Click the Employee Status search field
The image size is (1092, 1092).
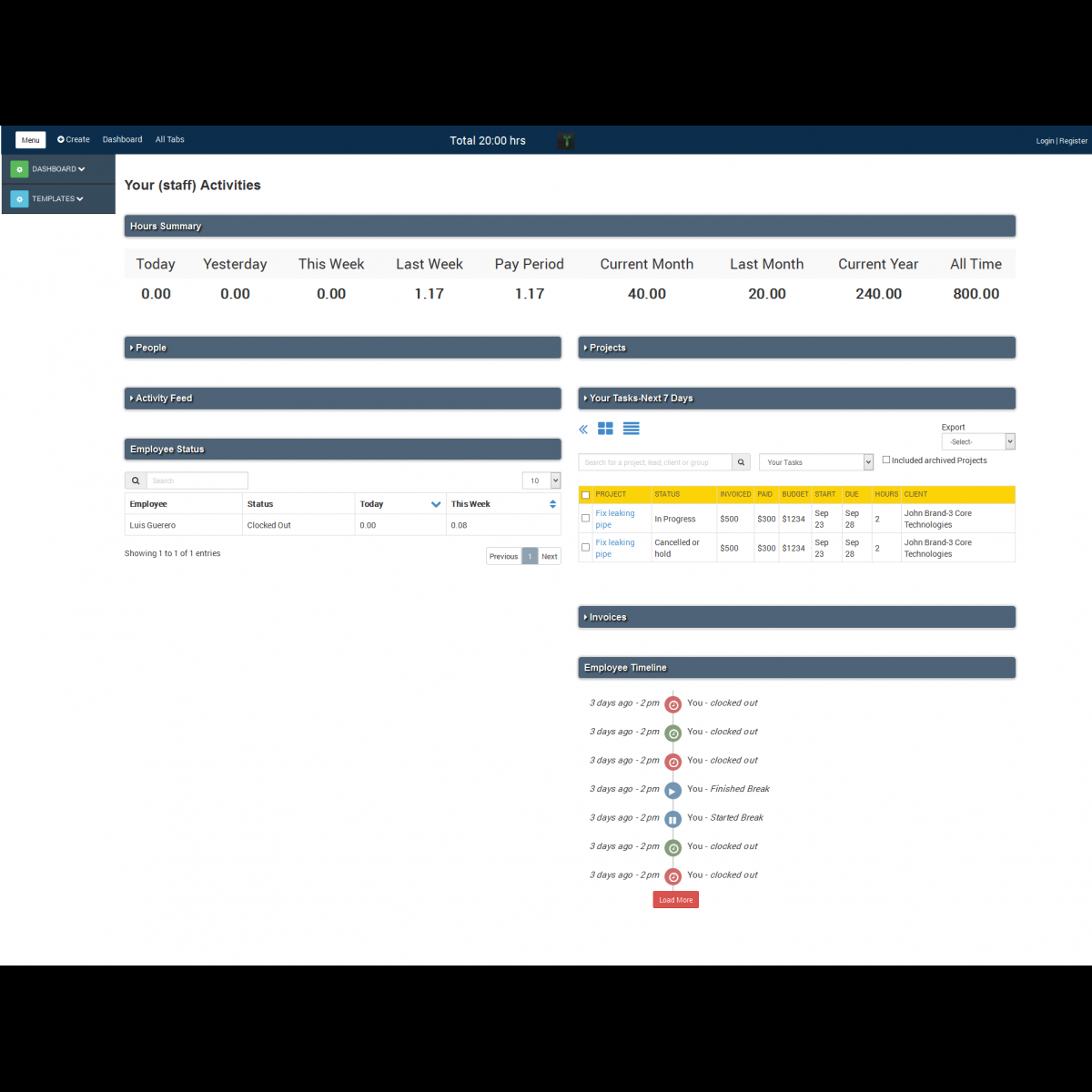pyautogui.click(x=196, y=480)
